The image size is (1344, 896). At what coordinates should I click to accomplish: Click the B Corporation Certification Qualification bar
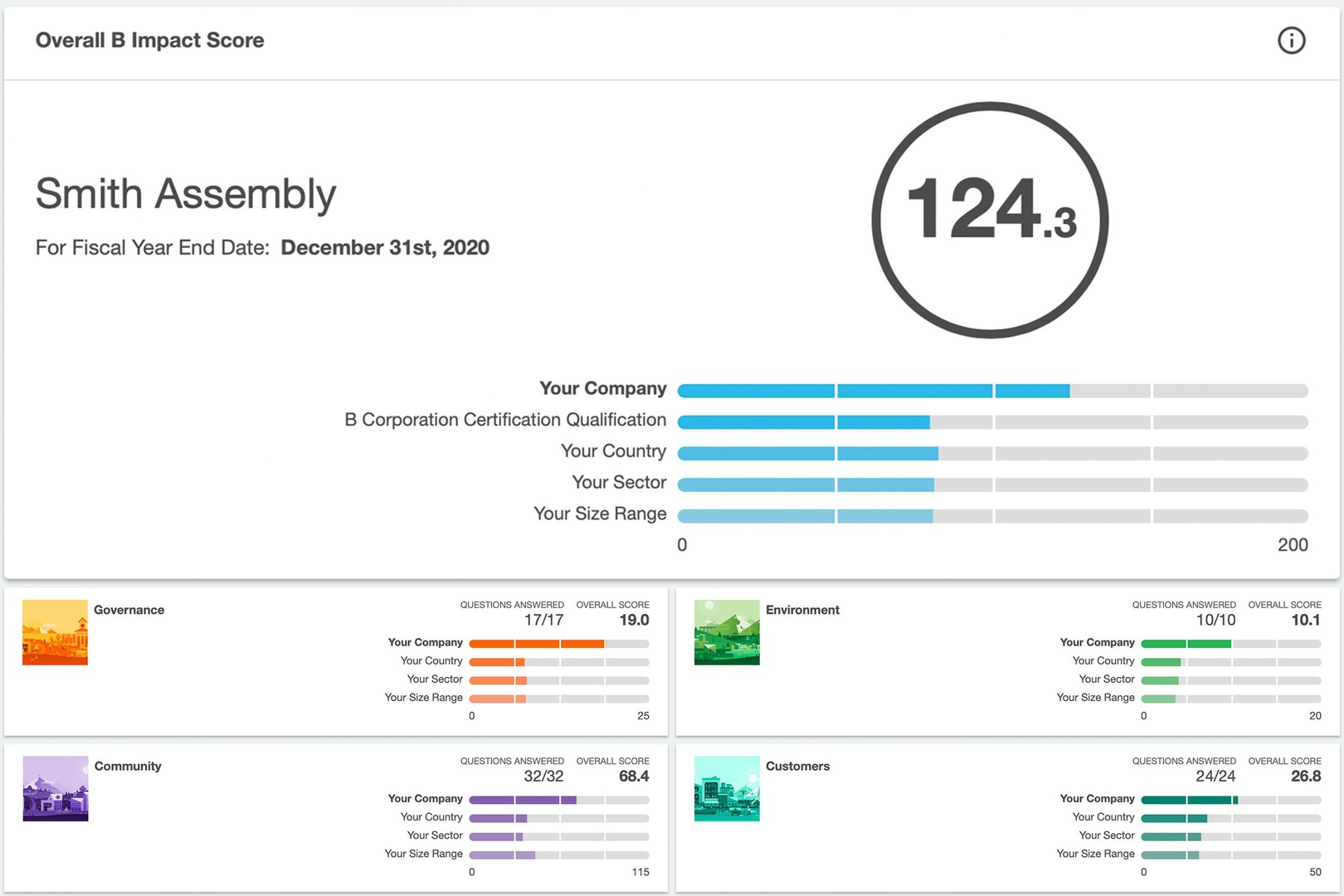tap(993, 422)
